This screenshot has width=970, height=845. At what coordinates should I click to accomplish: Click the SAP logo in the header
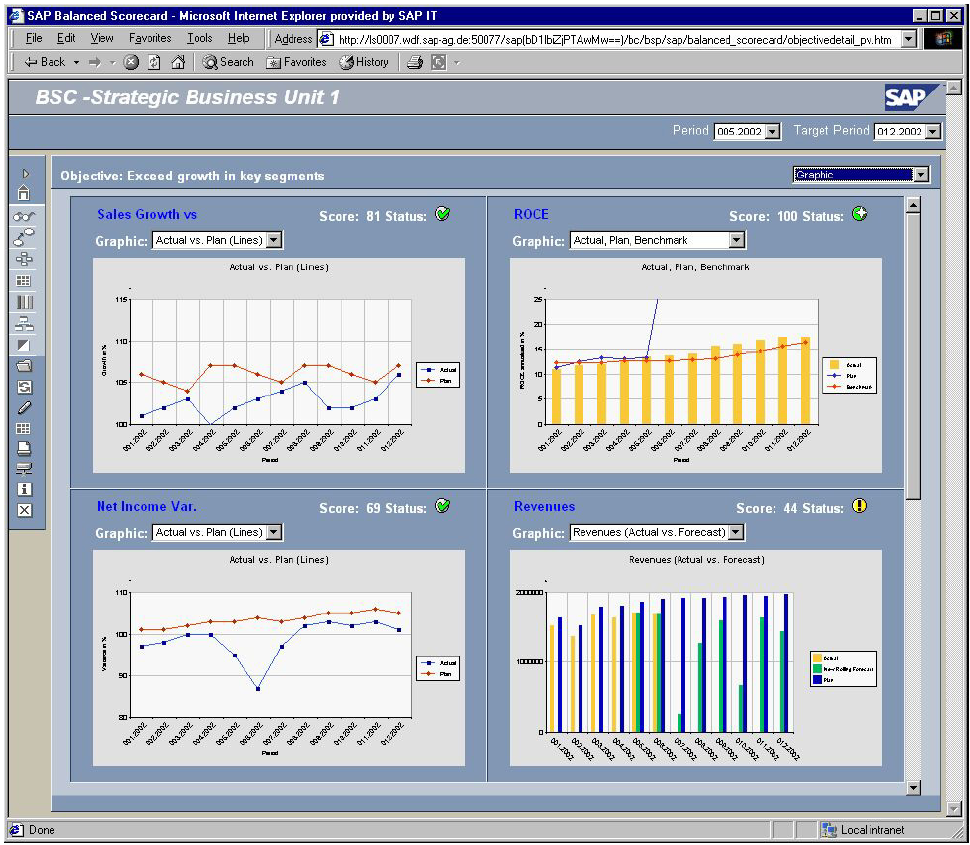coord(911,97)
